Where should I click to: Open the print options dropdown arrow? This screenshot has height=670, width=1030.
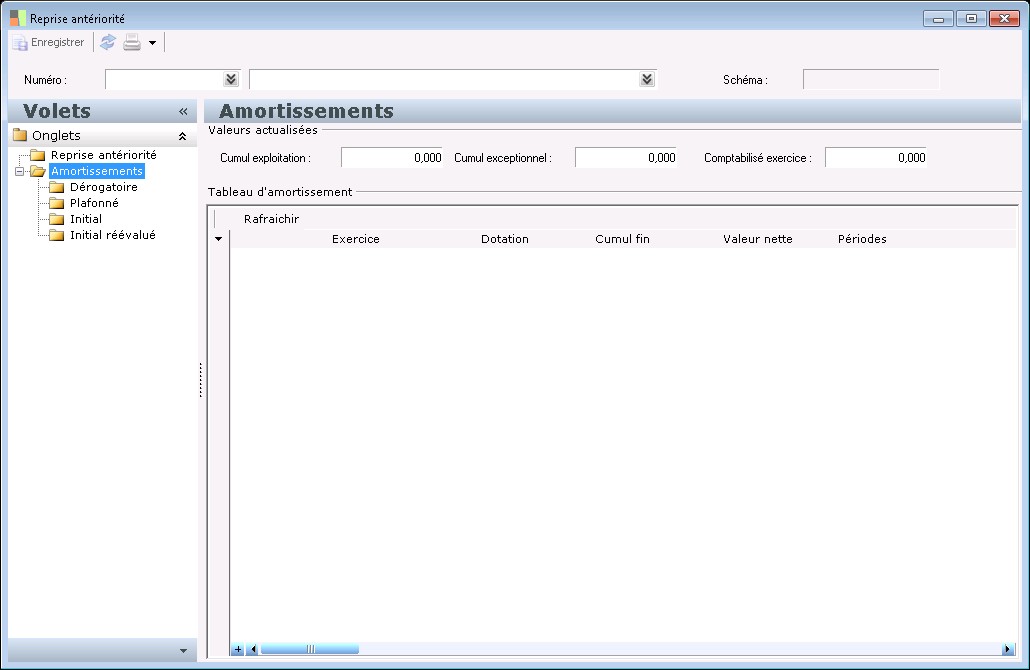tap(152, 43)
